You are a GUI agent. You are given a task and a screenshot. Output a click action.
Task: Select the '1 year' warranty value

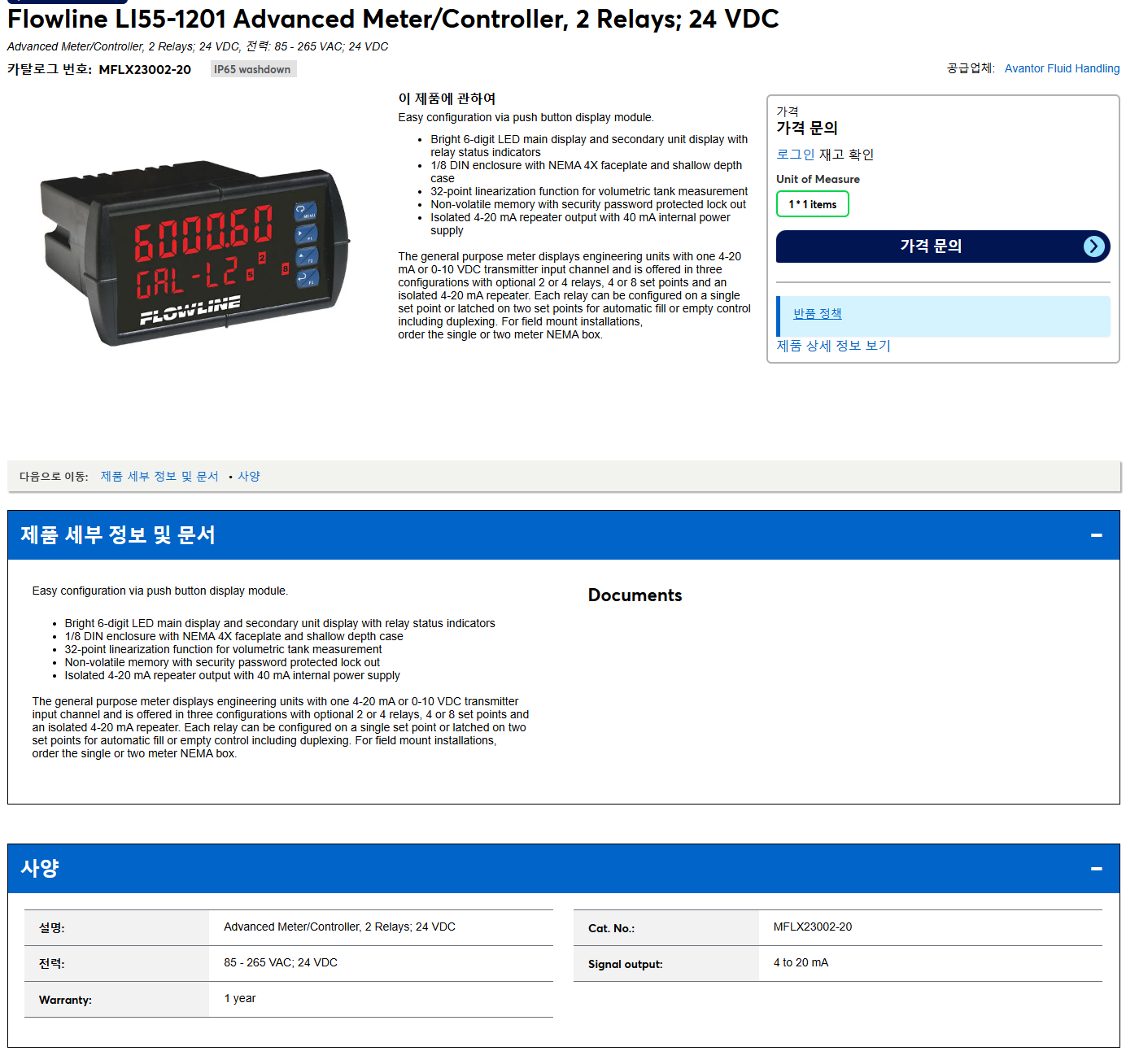click(x=240, y=998)
